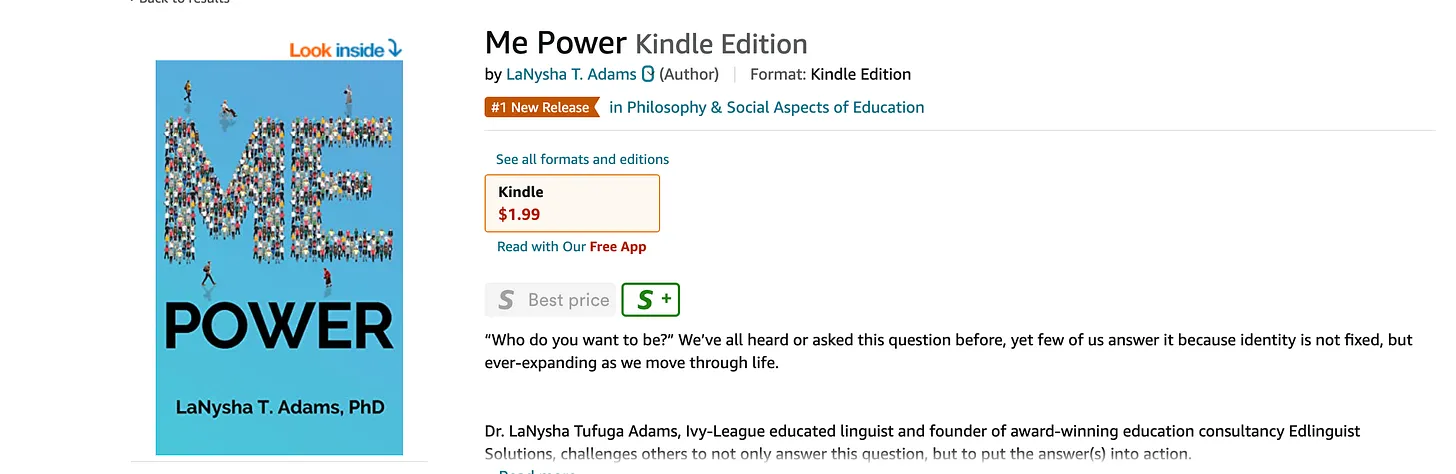Click the author name on book cover
This screenshot has height=474, width=1456.
coord(280,408)
